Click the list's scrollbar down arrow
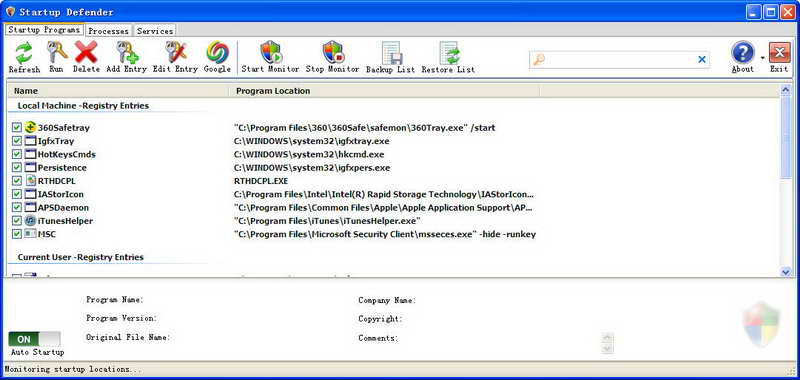Image resolution: width=800 pixels, height=380 pixels. 786,272
